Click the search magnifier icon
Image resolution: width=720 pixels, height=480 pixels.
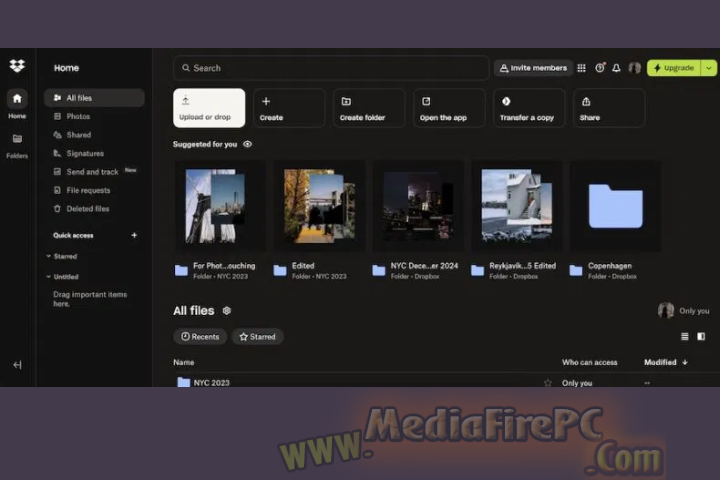186,68
